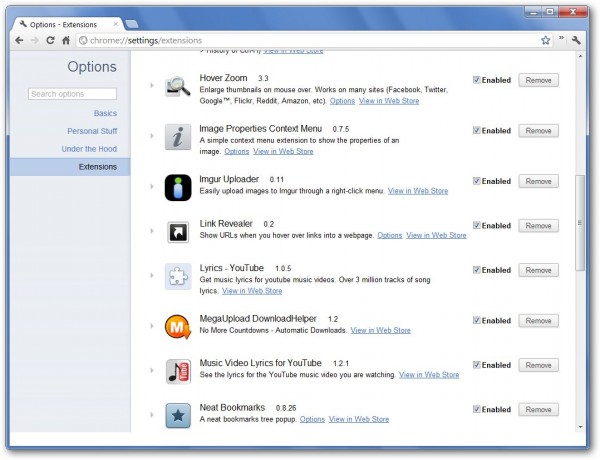600x460 pixels.
Task: Remove Music Video Lyrics for YouTube extension
Action: coord(538,365)
